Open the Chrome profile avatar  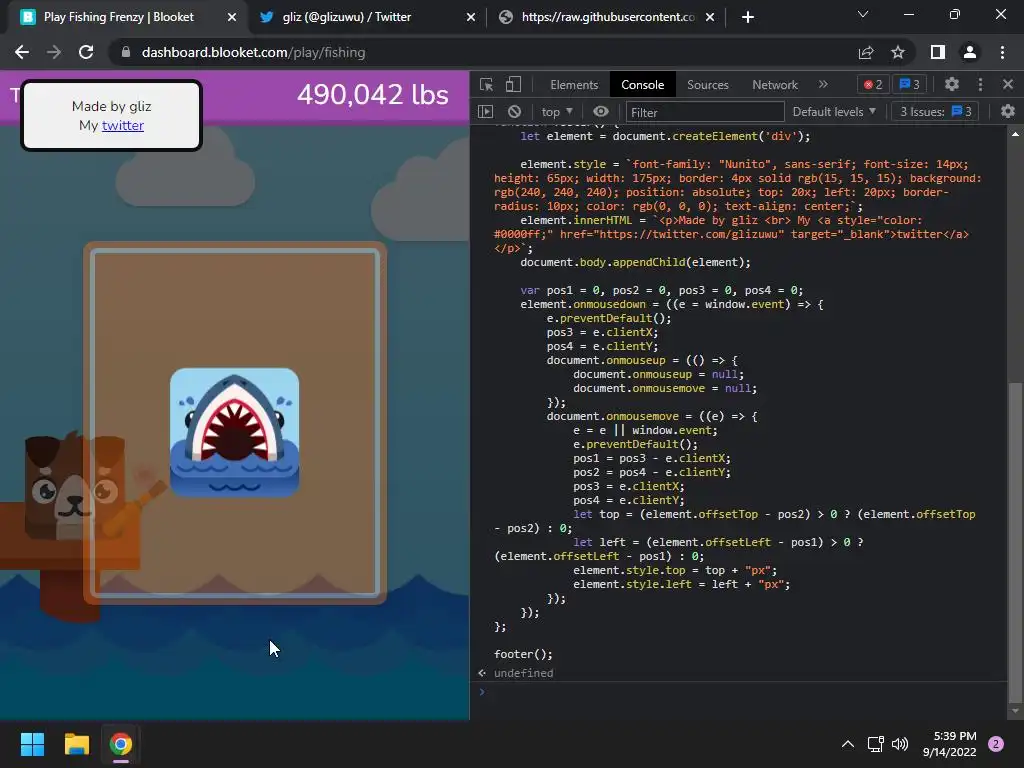(x=970, y=52)
